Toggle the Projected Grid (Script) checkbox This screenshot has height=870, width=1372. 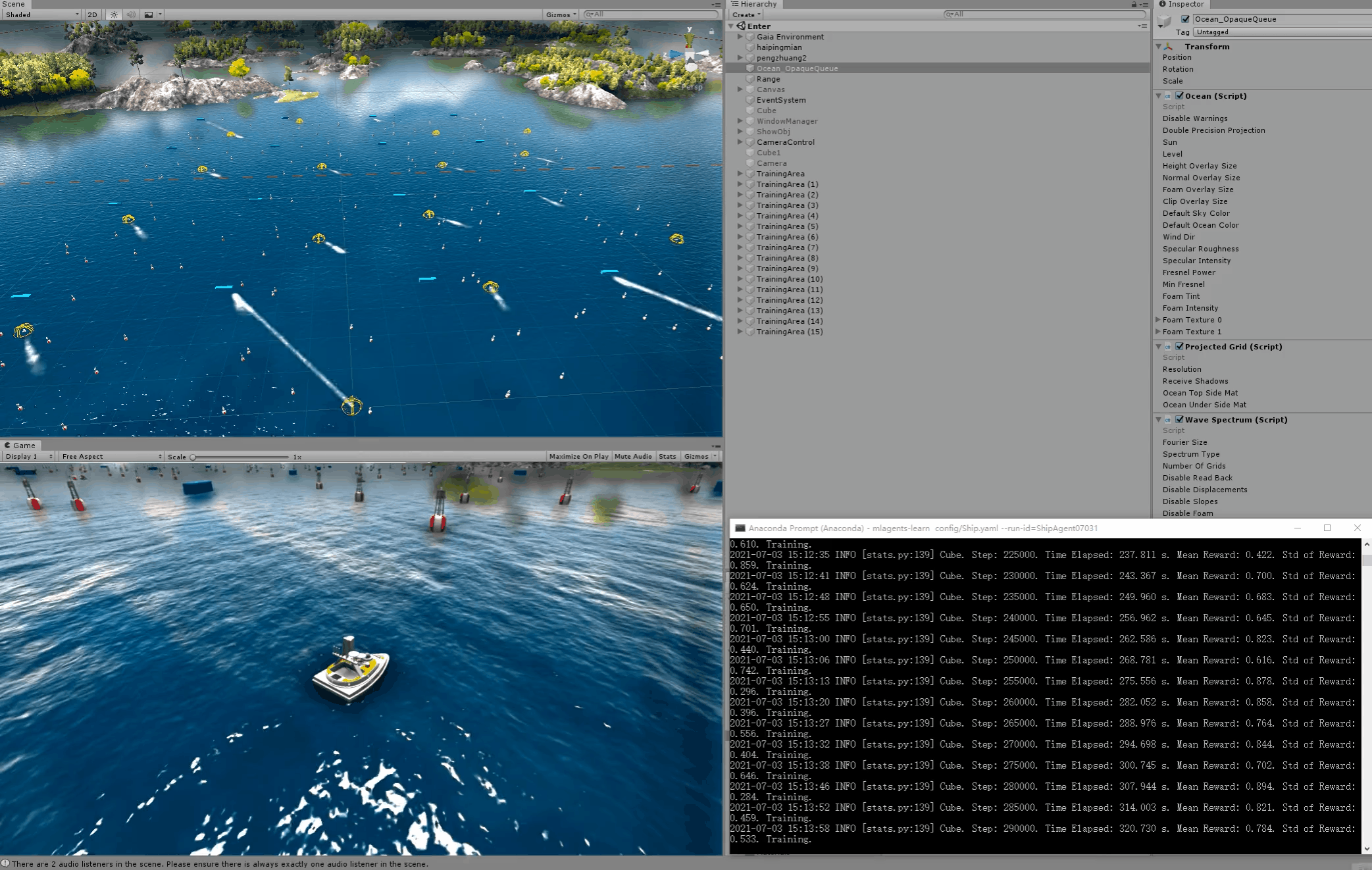tap(1179, 346)
